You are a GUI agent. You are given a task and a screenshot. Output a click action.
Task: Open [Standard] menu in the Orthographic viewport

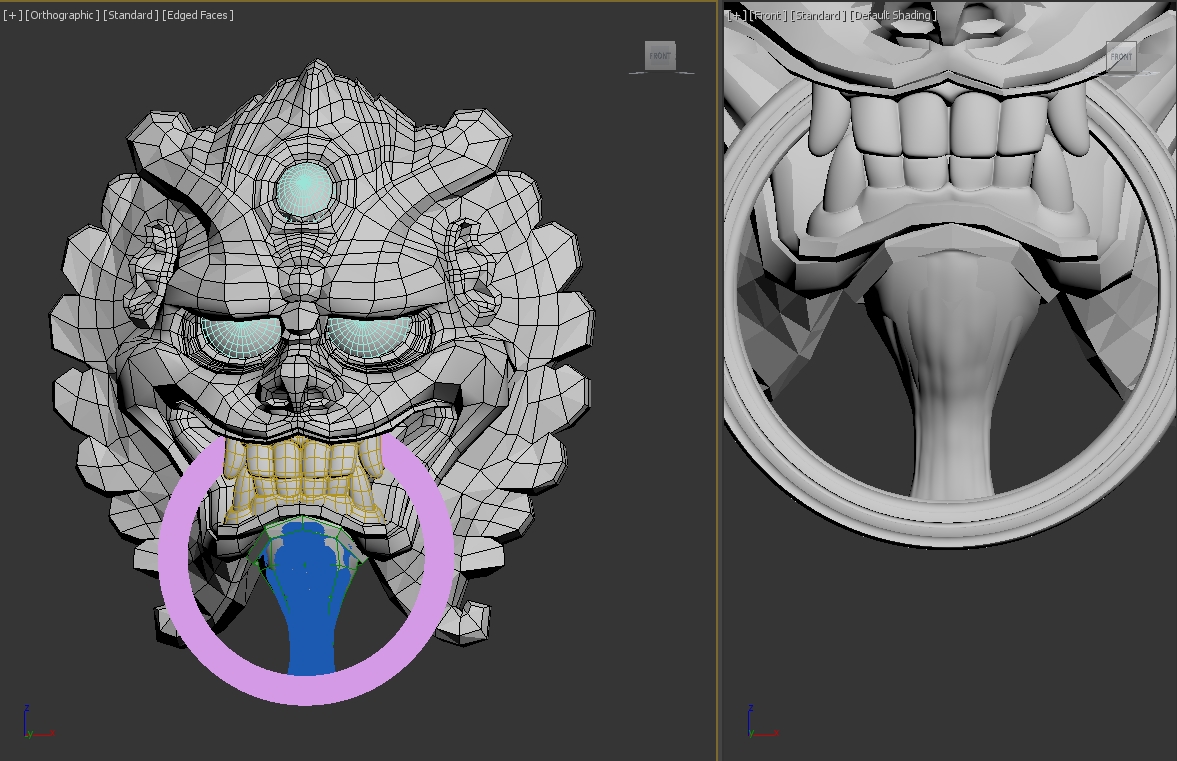point(131,15)
